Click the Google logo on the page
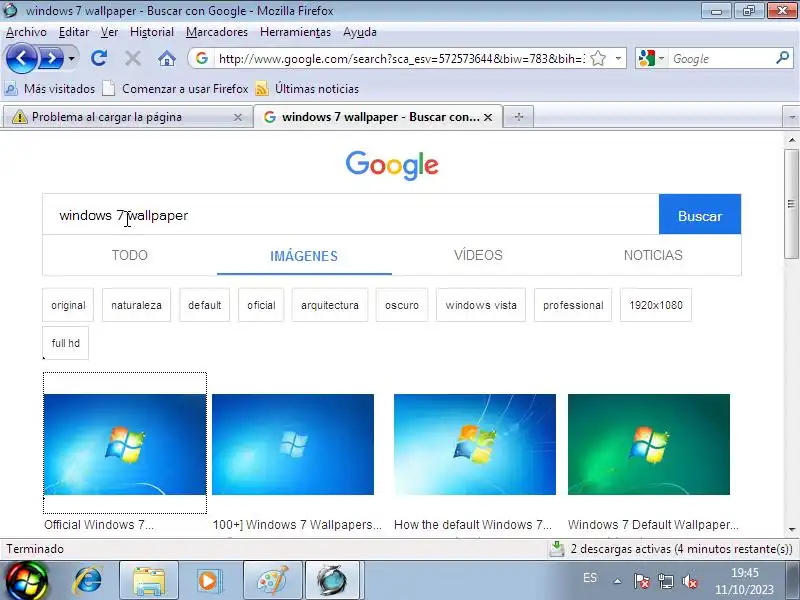Screen dimensions: 800x600 [392, 165]
